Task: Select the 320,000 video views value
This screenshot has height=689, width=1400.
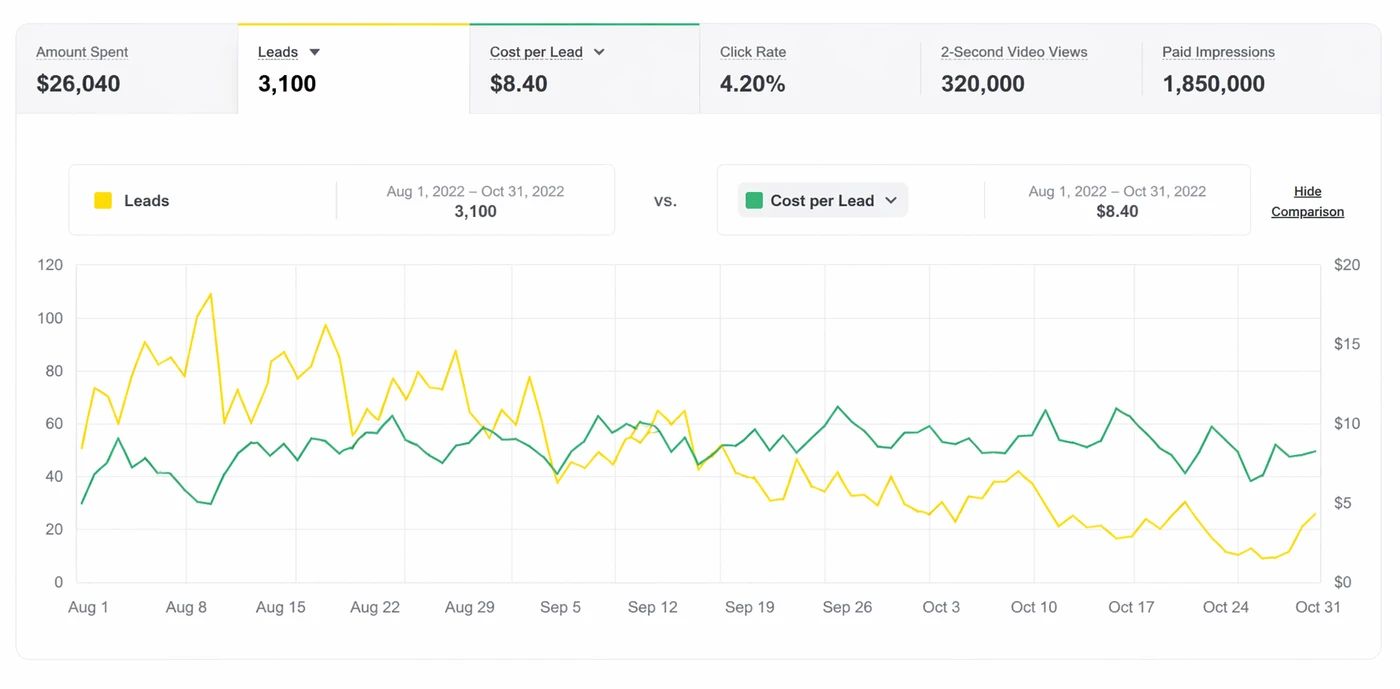Action: (983, 84)
